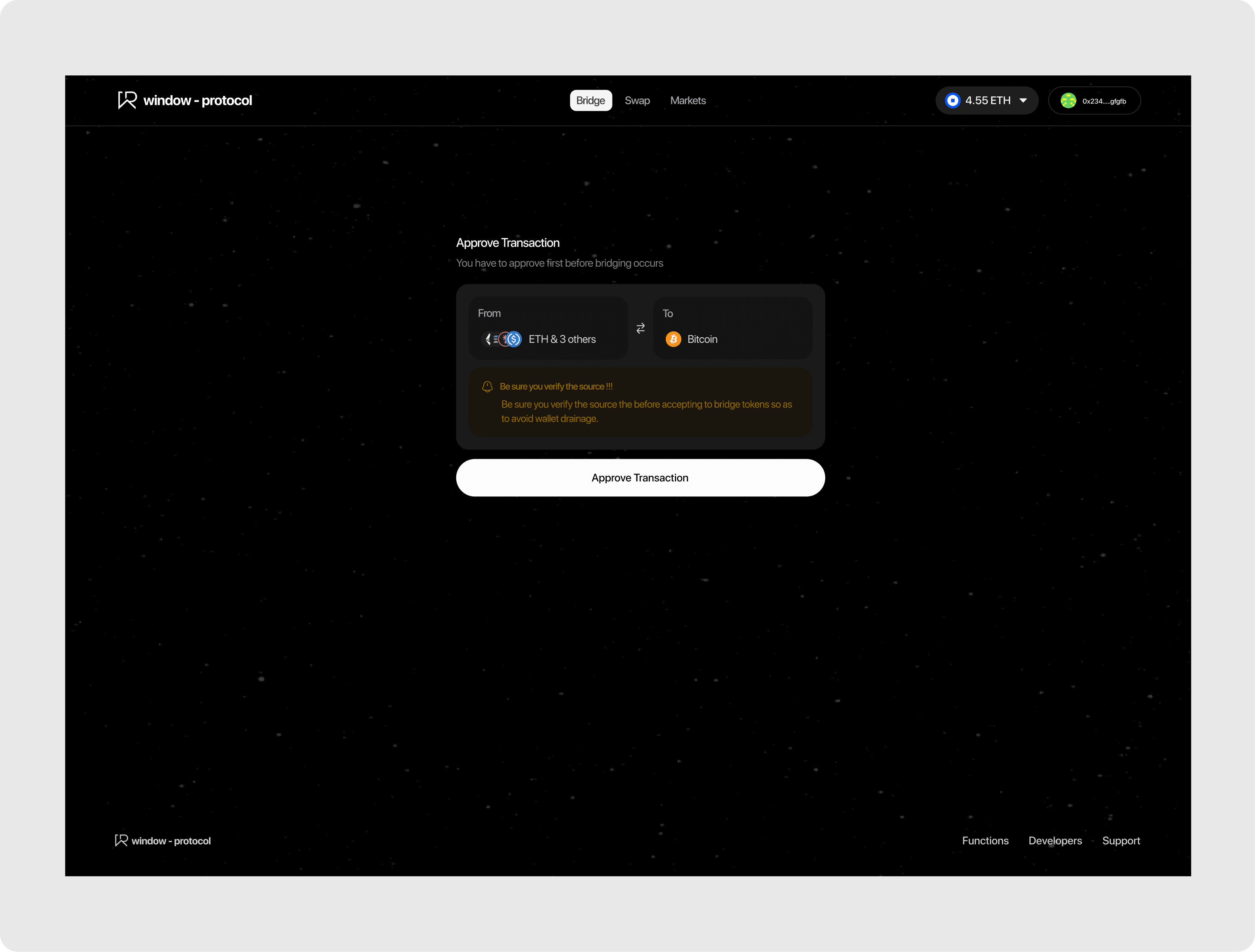This screenshot has height=952, width=1255.
Task: Click the green wallet avatar icon
Action: [x=1069, y=100]
